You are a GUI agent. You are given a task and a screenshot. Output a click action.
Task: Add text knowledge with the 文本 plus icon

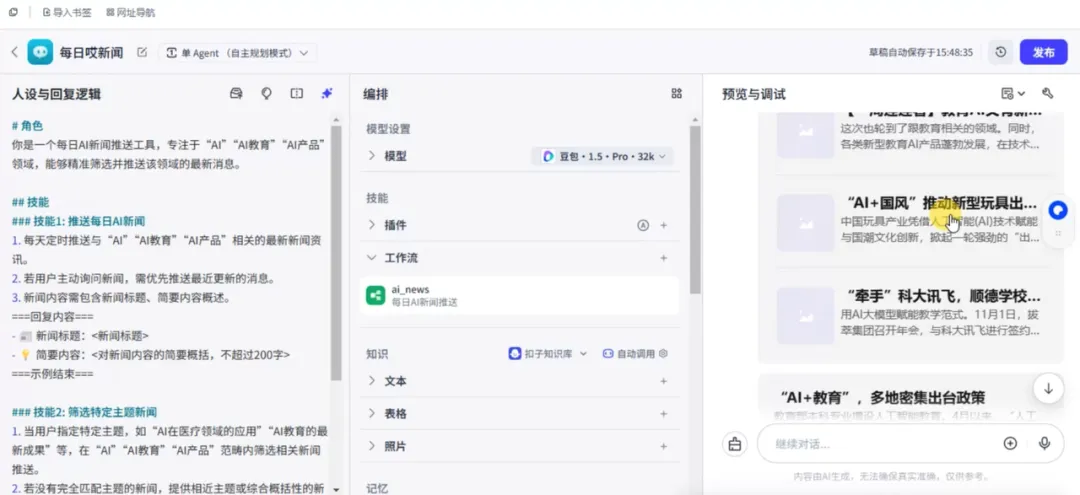(x=664, y=381)
